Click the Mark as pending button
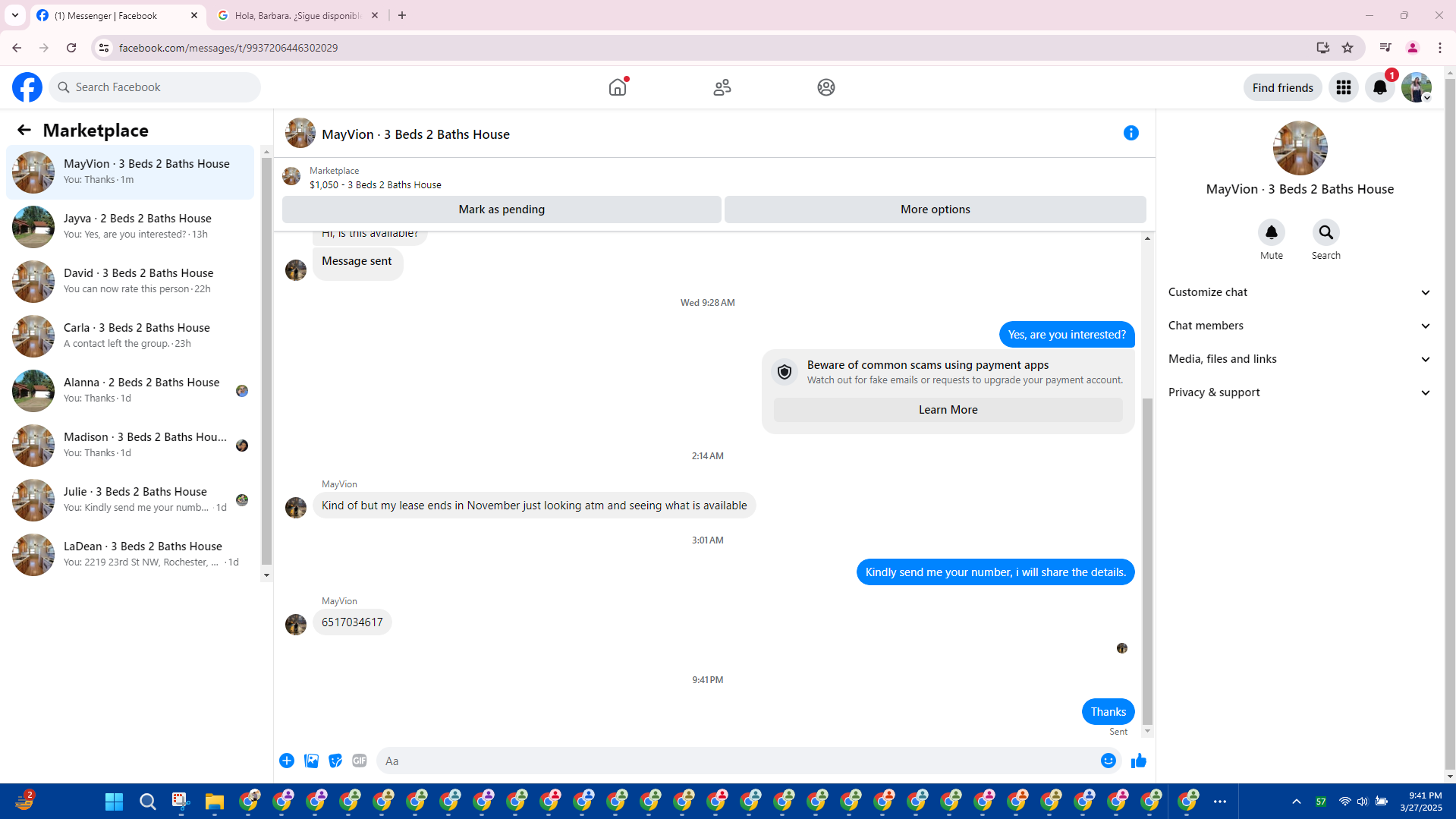 (x=502, y=209)
